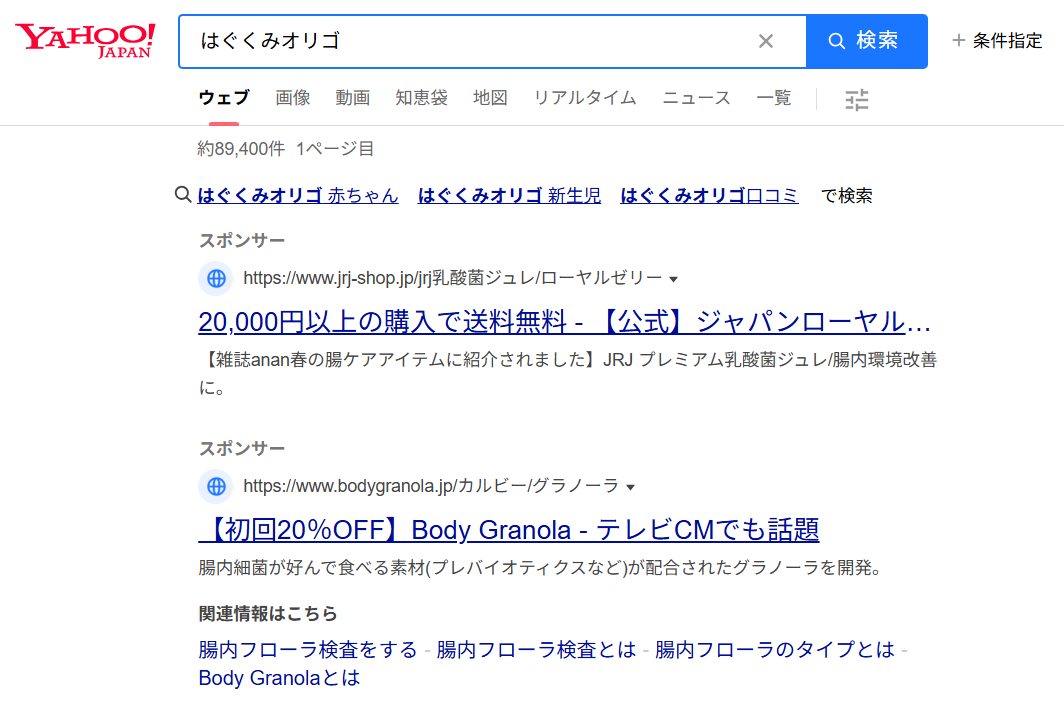Click the 約89,400件 result count text
This screenshot has height=702, width=1064.
point(241,149)
